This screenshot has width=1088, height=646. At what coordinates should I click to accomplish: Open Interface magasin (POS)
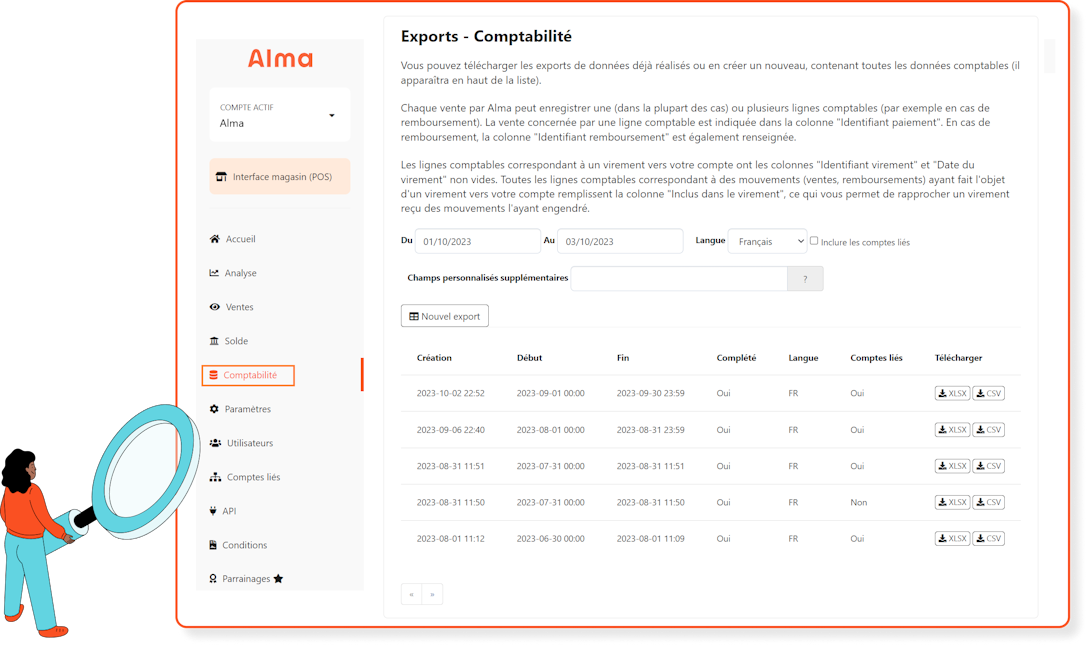(280, 176)
